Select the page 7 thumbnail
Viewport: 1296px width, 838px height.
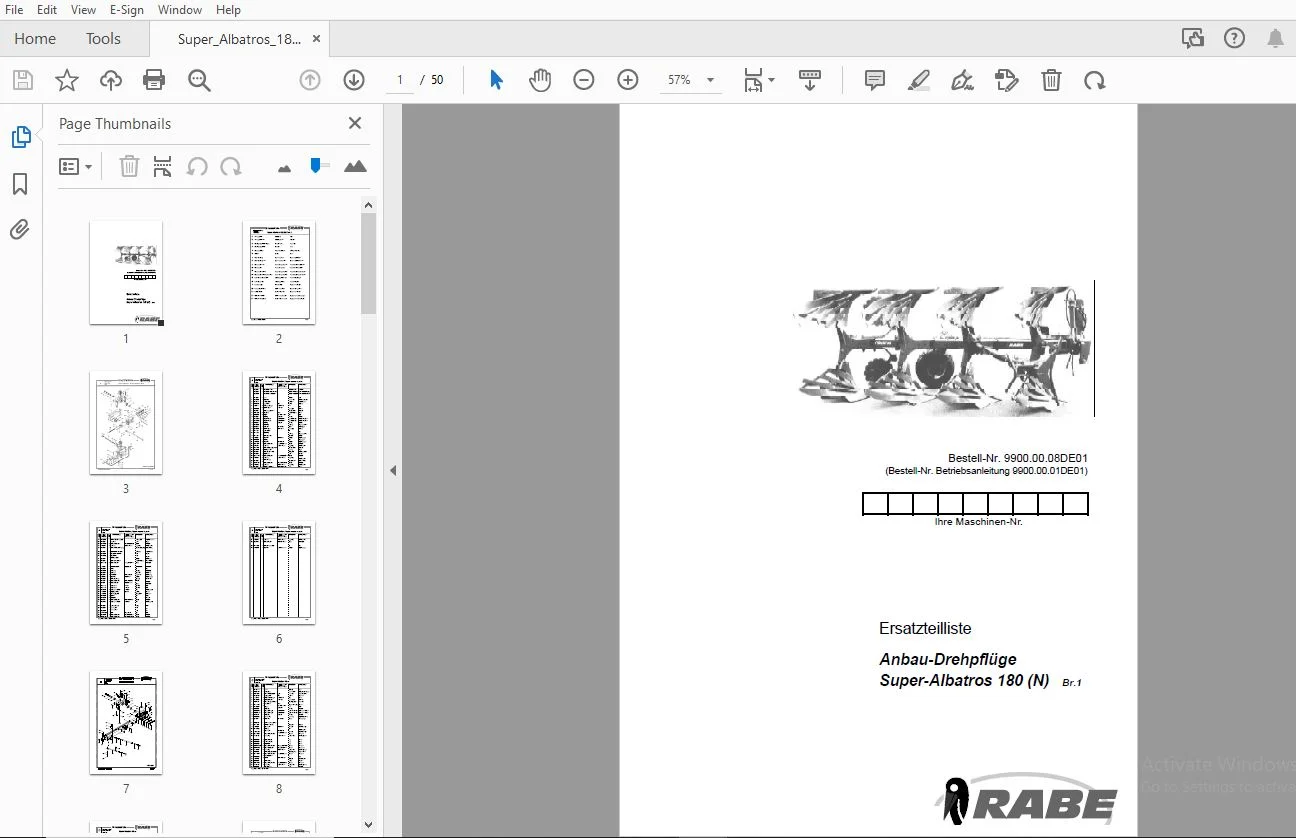point(126,723)
